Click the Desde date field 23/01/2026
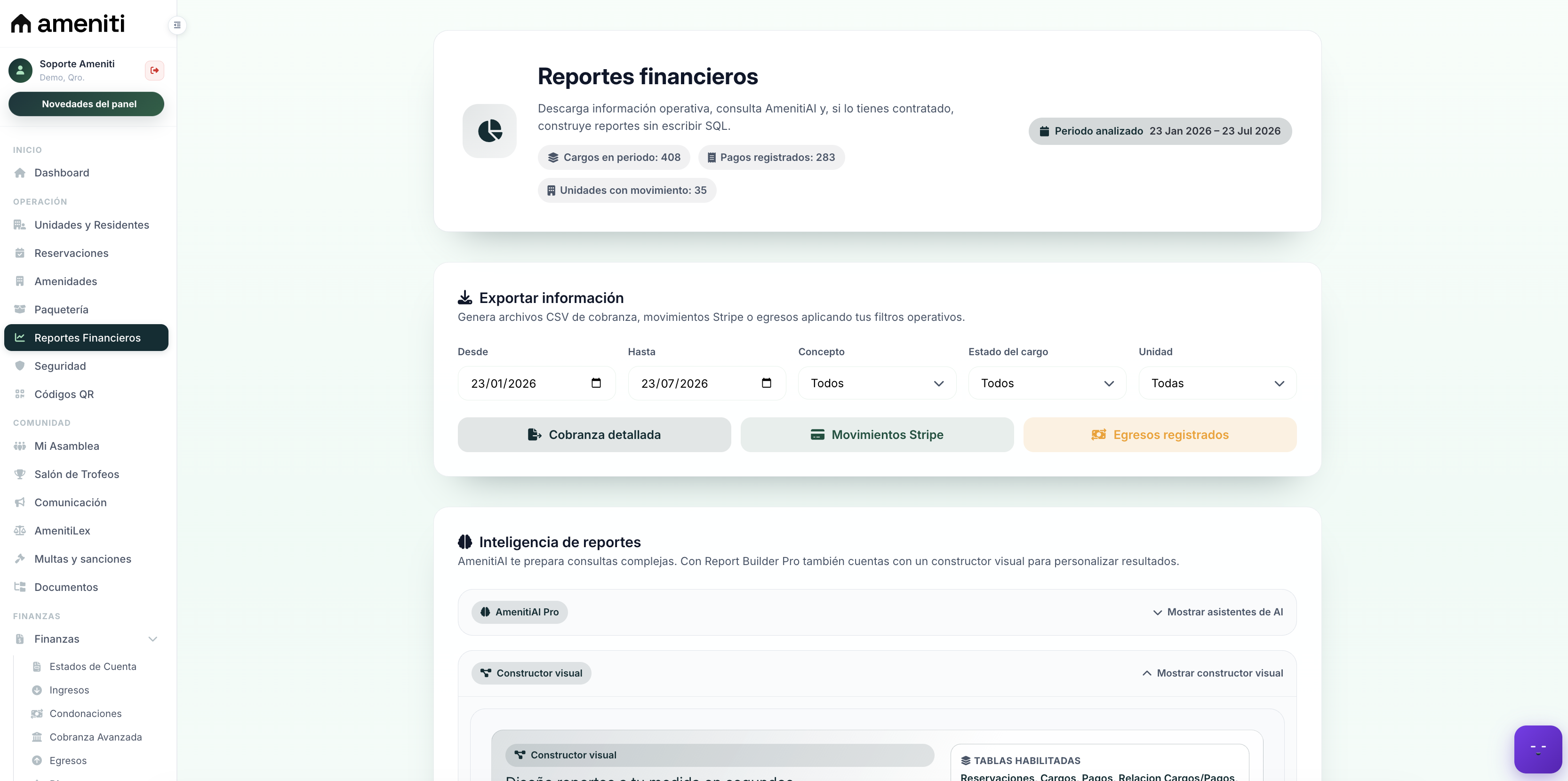This screenshot has width=1568, height=781. click(536, 383)
